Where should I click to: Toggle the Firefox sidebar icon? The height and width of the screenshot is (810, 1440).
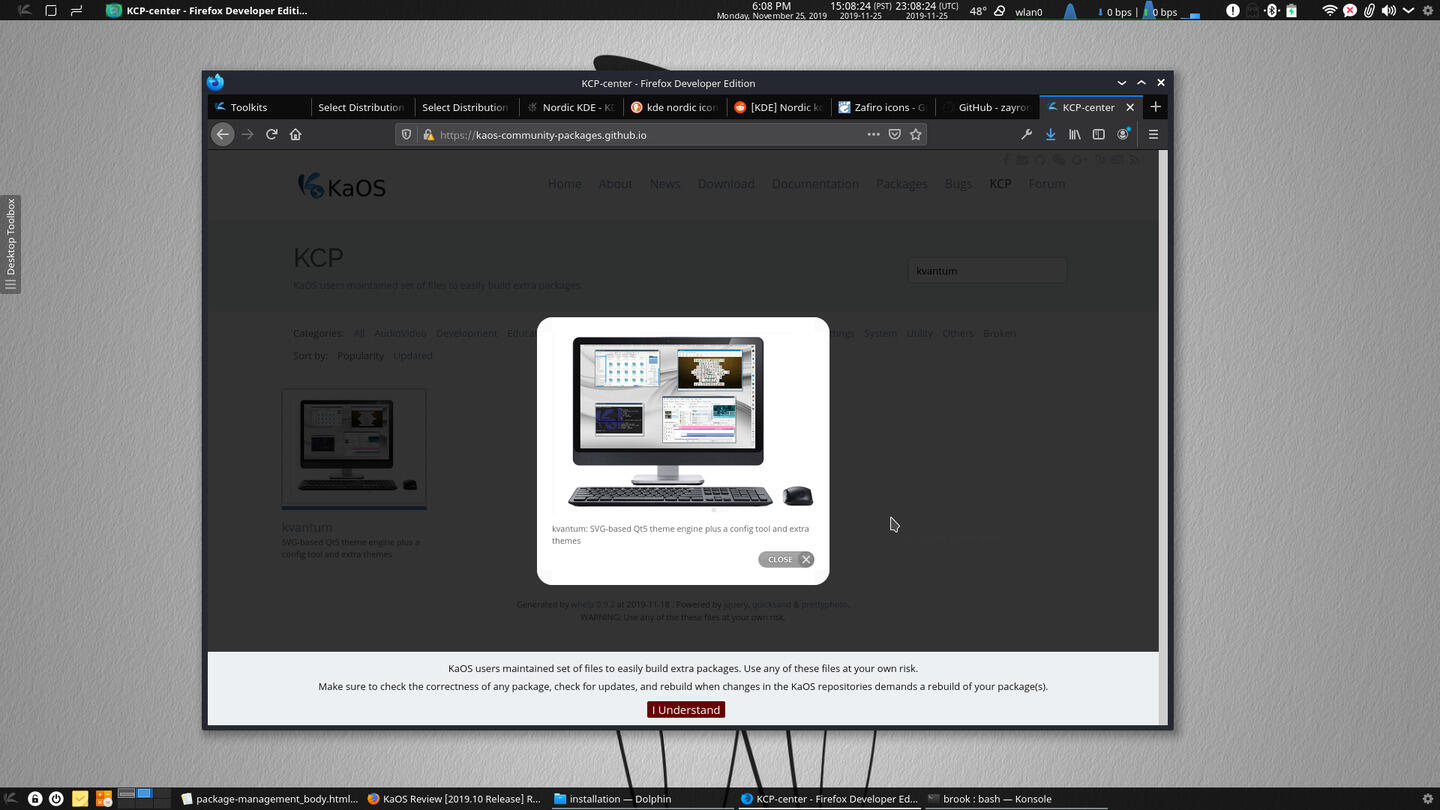tap(1098, 134)
